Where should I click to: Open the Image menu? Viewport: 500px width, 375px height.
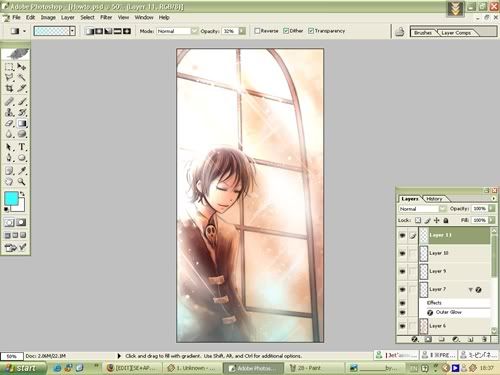click(48, 17)
